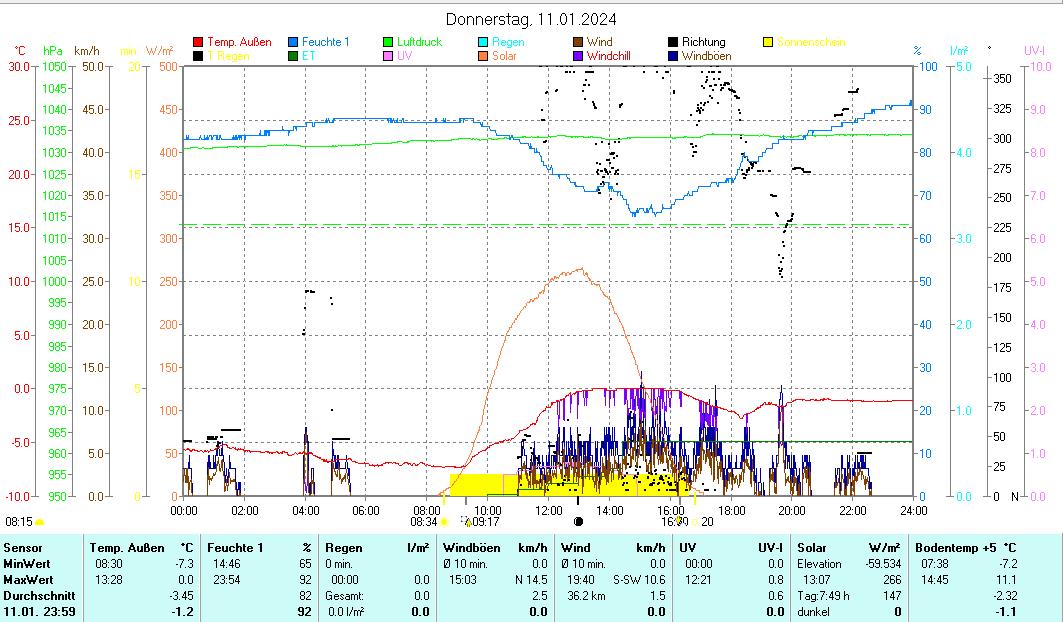Click the Sensor header in data table

23,548
